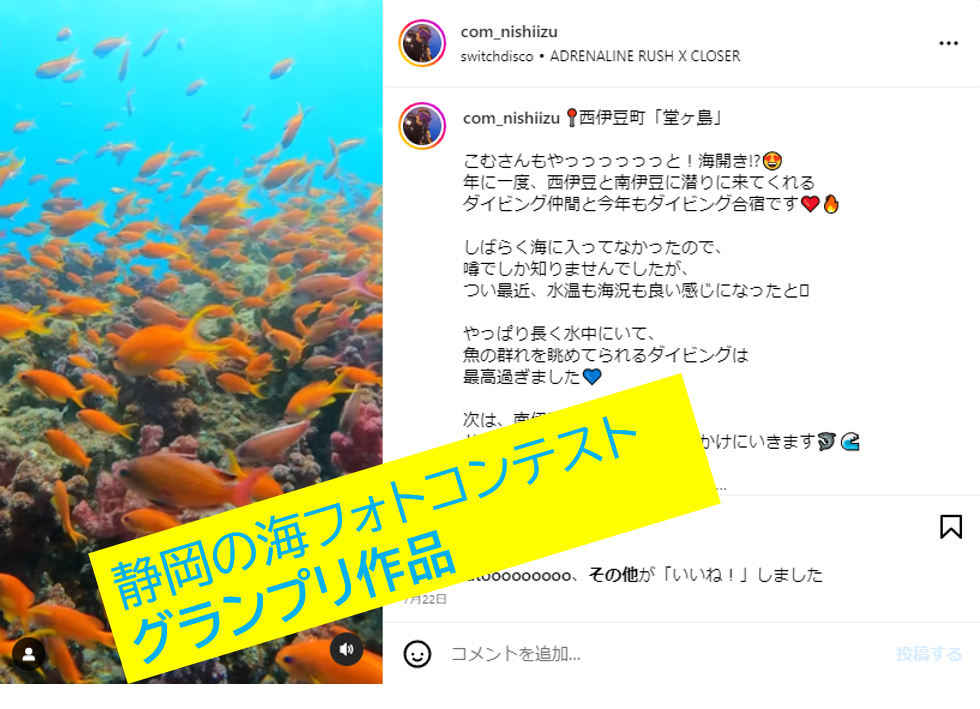This screenshot has height=709, width=980.
Task: Click the 7月22日 post date
Action: click(x=426, y=599)
